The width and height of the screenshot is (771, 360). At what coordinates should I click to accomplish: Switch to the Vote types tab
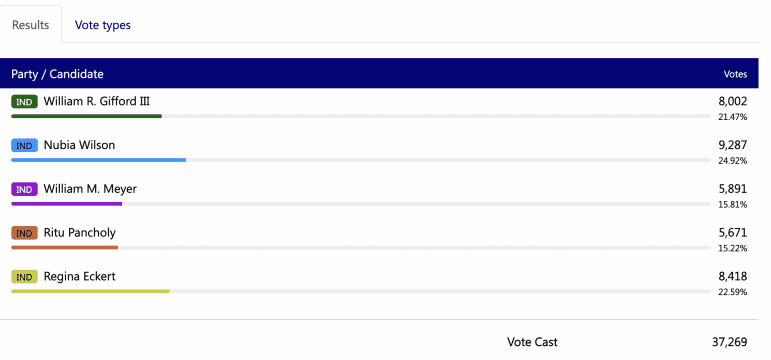(103, 25)
